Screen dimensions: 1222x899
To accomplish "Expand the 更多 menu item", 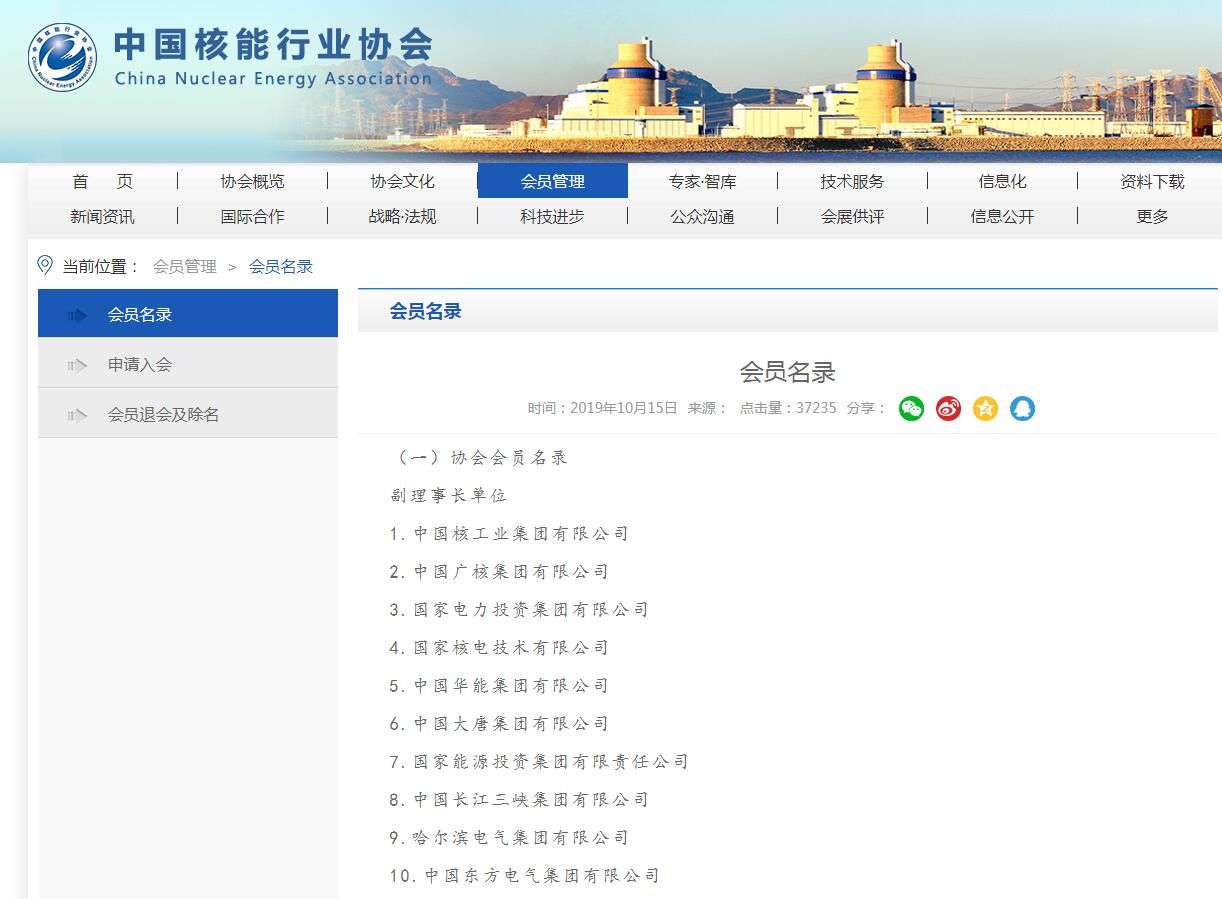I will click(1151, 216).
